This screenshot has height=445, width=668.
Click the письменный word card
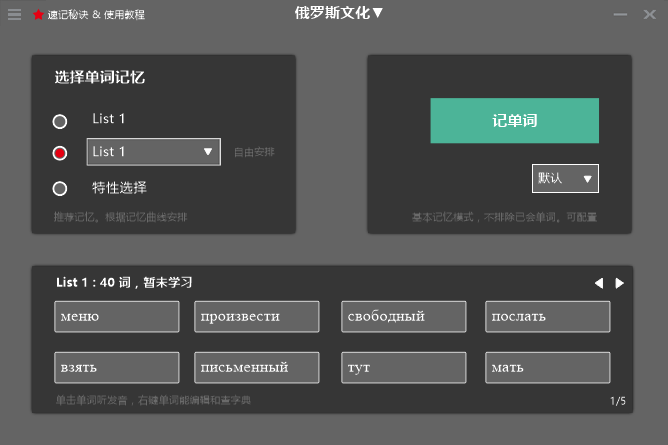[x=257, y=367]
